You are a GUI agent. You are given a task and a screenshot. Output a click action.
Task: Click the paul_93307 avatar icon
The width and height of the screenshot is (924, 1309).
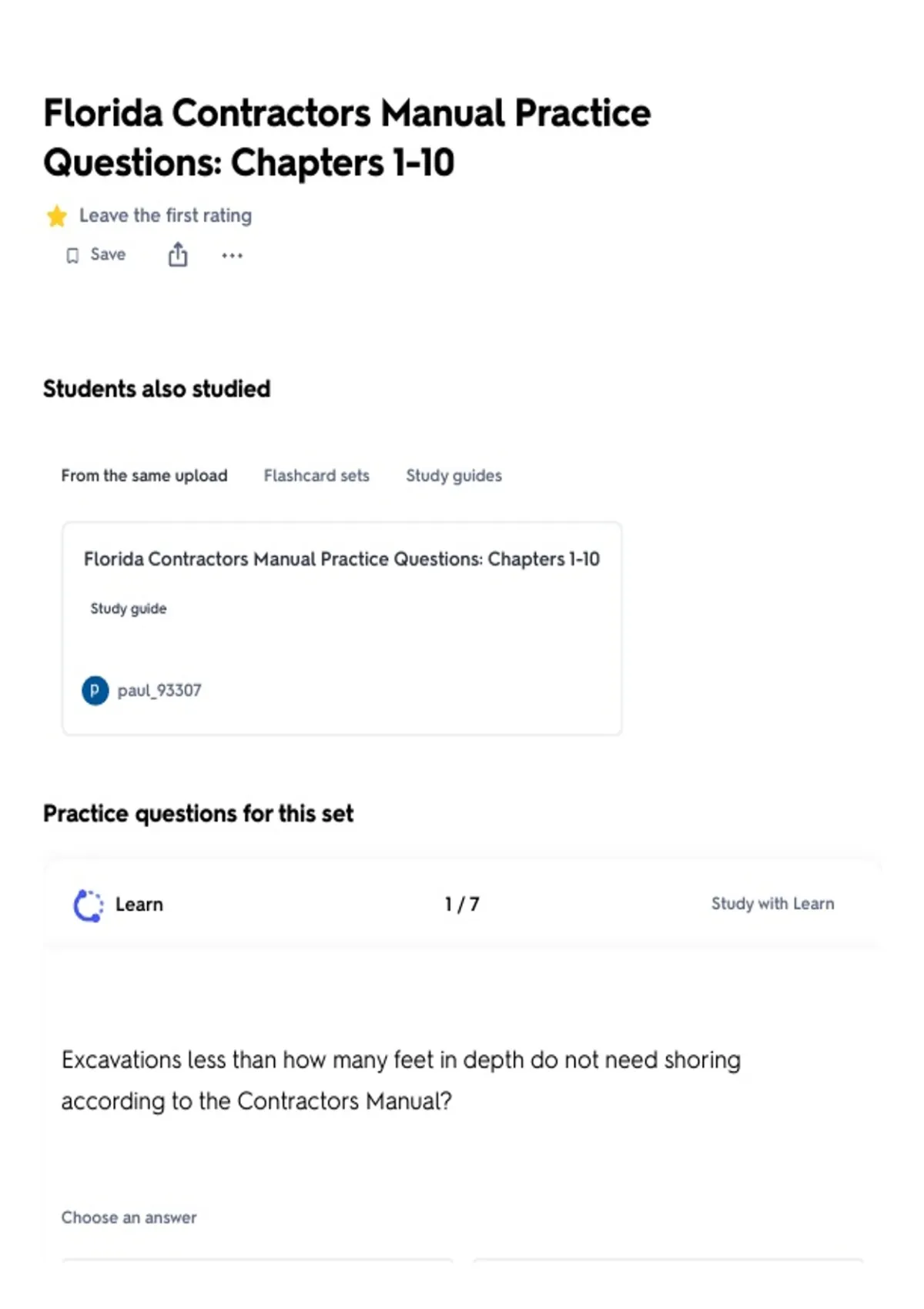(x=95, y=691)
